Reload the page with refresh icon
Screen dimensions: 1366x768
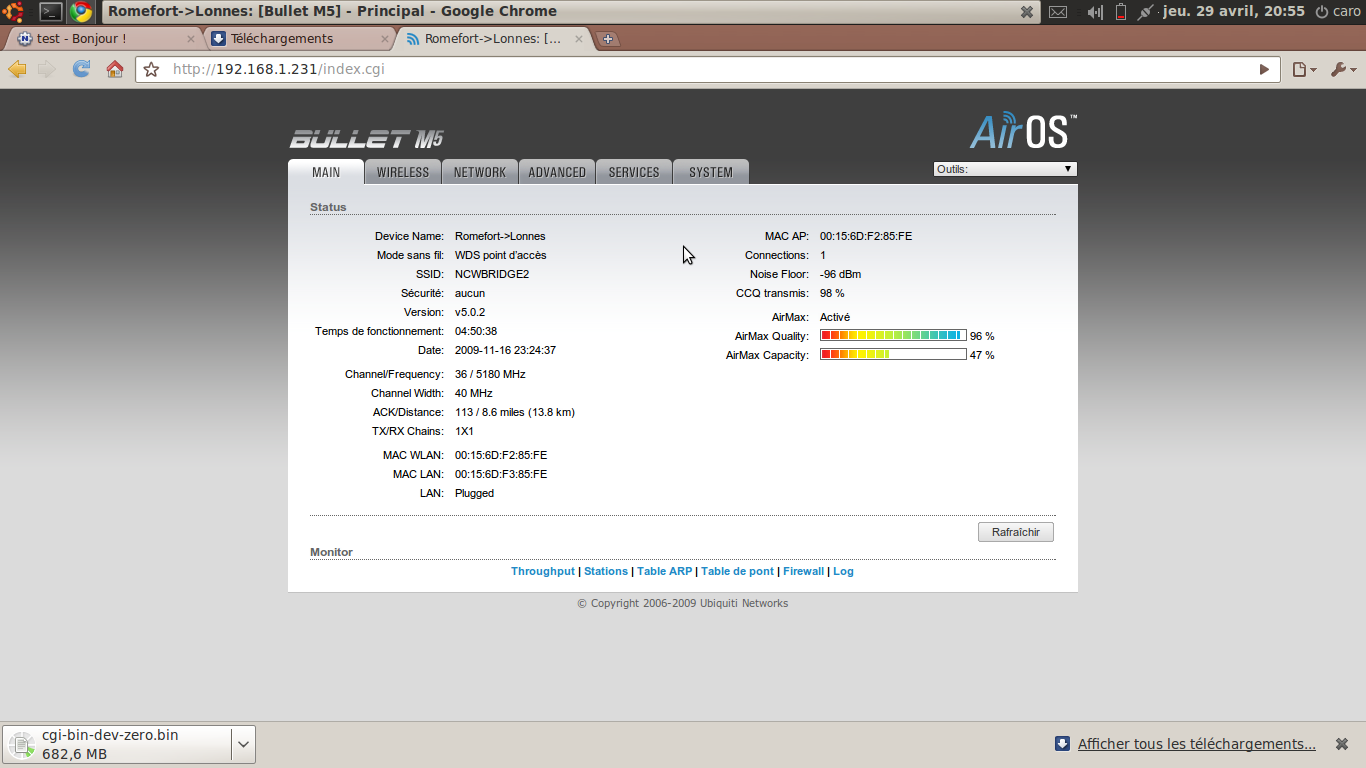(x=81, y=69)
